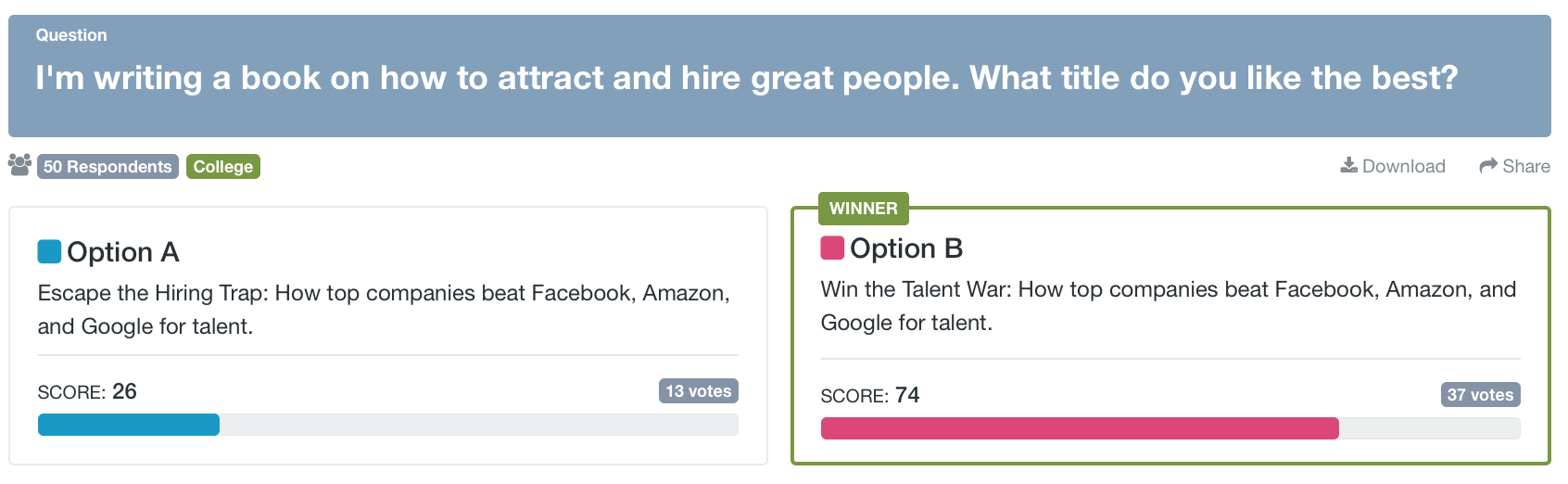Screen dimensions: 1568x484
Task: Click the Escape the Hiring Trap title text
Action: pos(384,310)
